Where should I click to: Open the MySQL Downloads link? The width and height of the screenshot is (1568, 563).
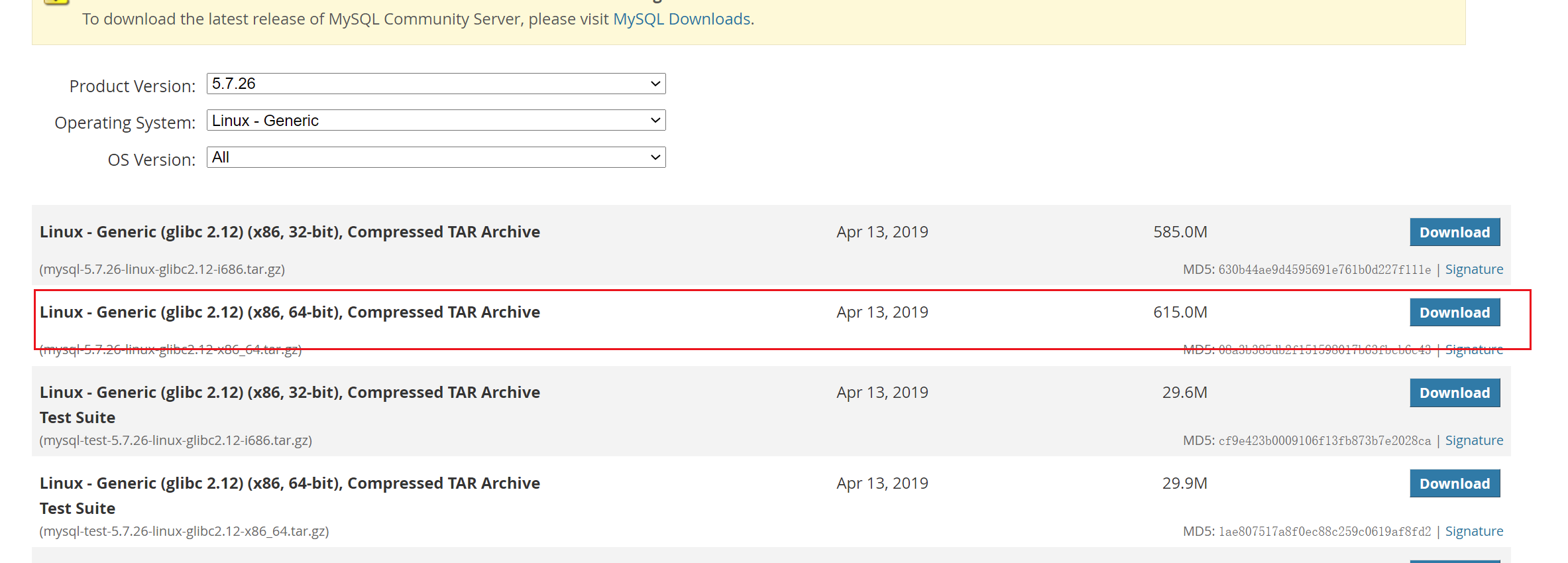pyautogui.click(x=681, y=19)
